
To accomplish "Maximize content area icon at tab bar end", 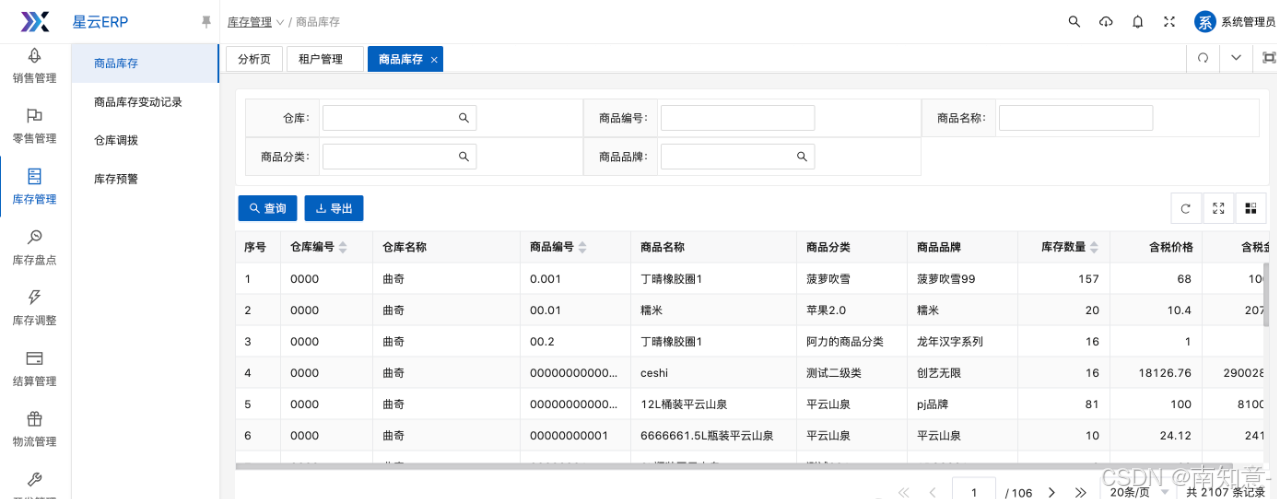I will tap(1269, 58).
